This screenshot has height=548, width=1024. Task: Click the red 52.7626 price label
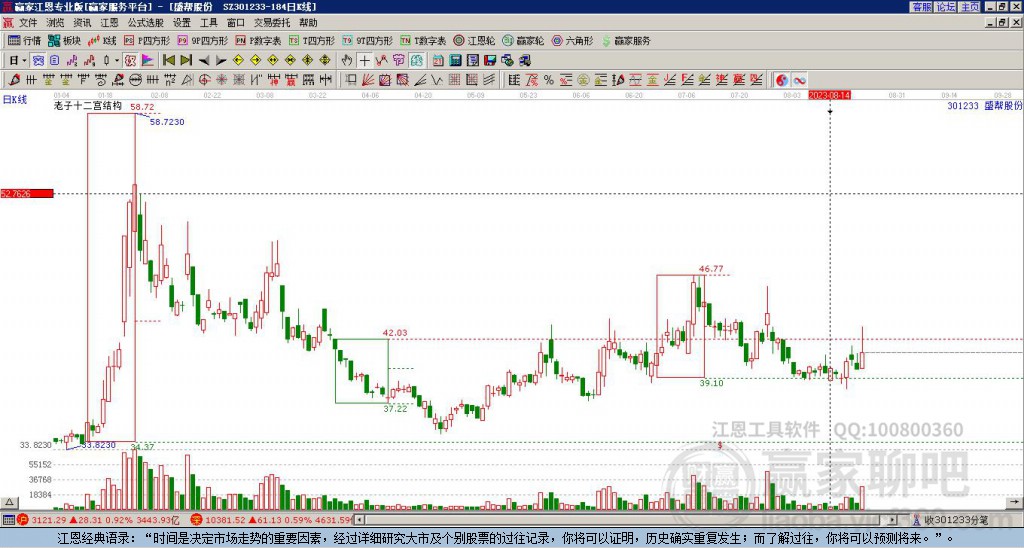pyautogui.click(x=27, y=193)
